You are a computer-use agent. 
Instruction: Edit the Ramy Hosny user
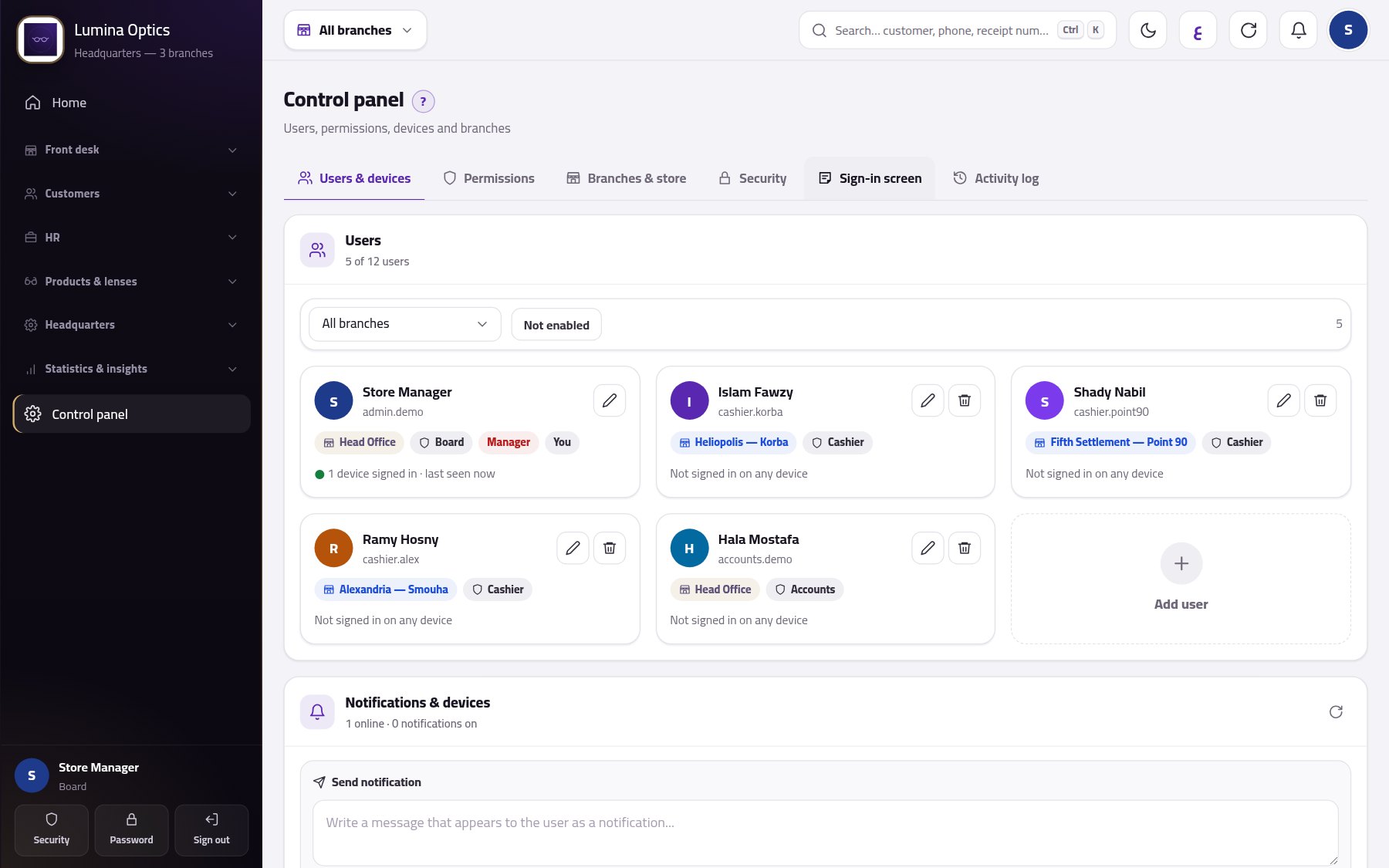tap(573, 548)
